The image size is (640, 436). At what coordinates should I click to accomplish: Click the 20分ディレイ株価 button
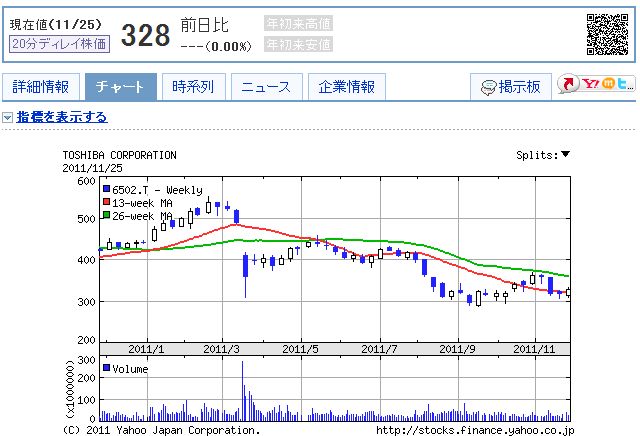tap(60, 44)
